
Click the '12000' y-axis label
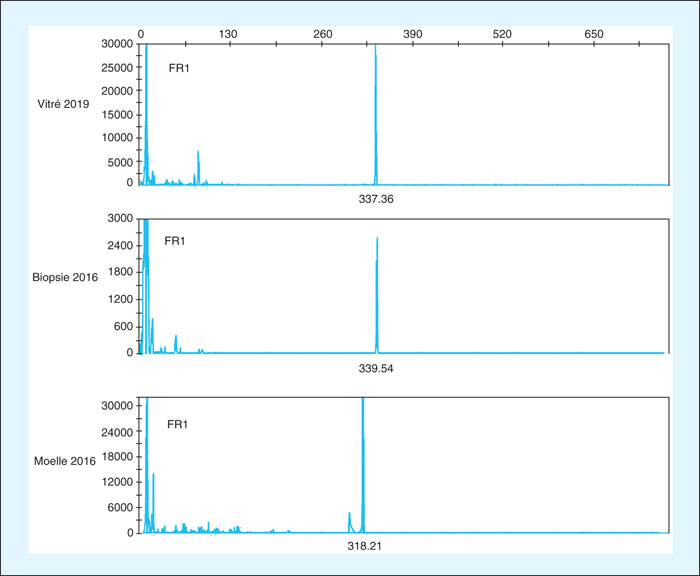[117, 482]
